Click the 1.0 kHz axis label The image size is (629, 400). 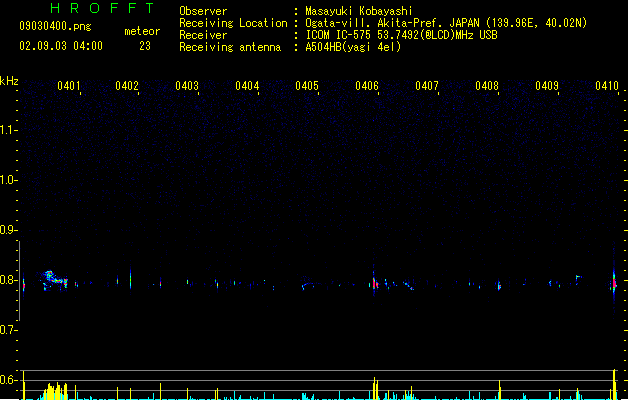pos(9,180)
